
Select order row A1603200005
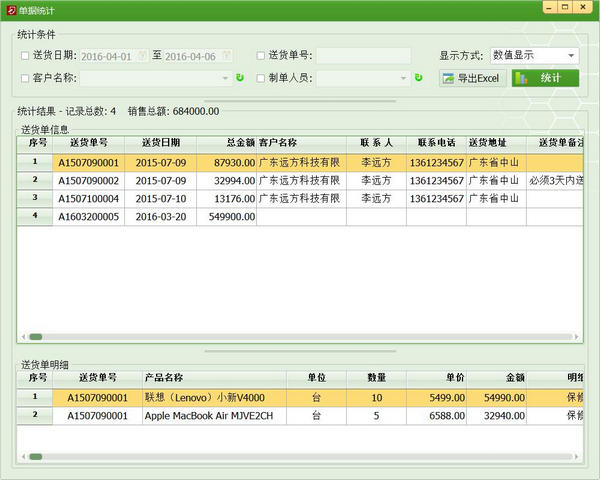(300, 217)
